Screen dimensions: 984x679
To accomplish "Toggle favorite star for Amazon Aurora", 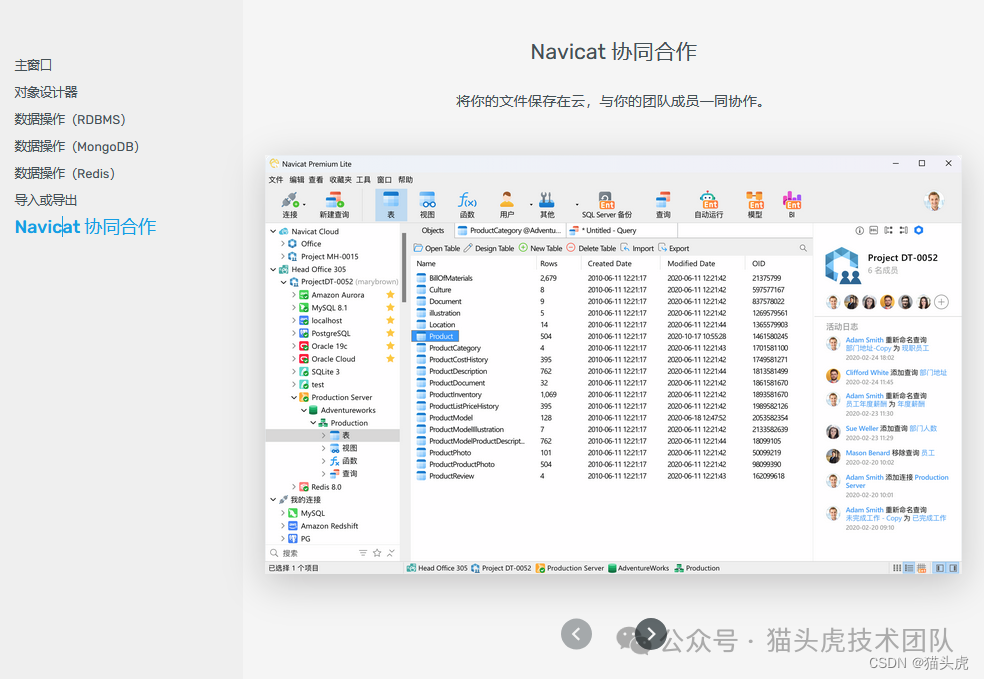I will tap(390, 294).
